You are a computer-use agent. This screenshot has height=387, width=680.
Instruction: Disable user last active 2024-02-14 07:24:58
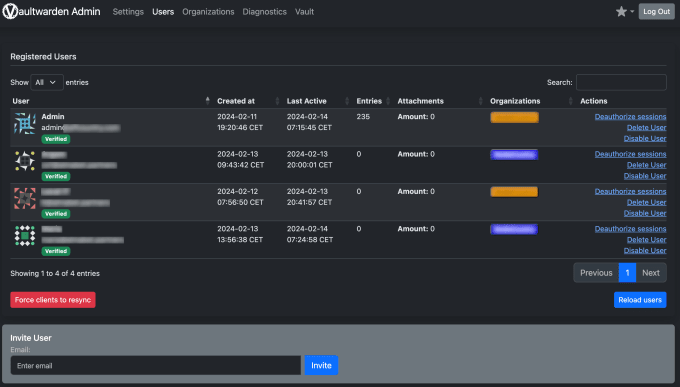point(645,250)
